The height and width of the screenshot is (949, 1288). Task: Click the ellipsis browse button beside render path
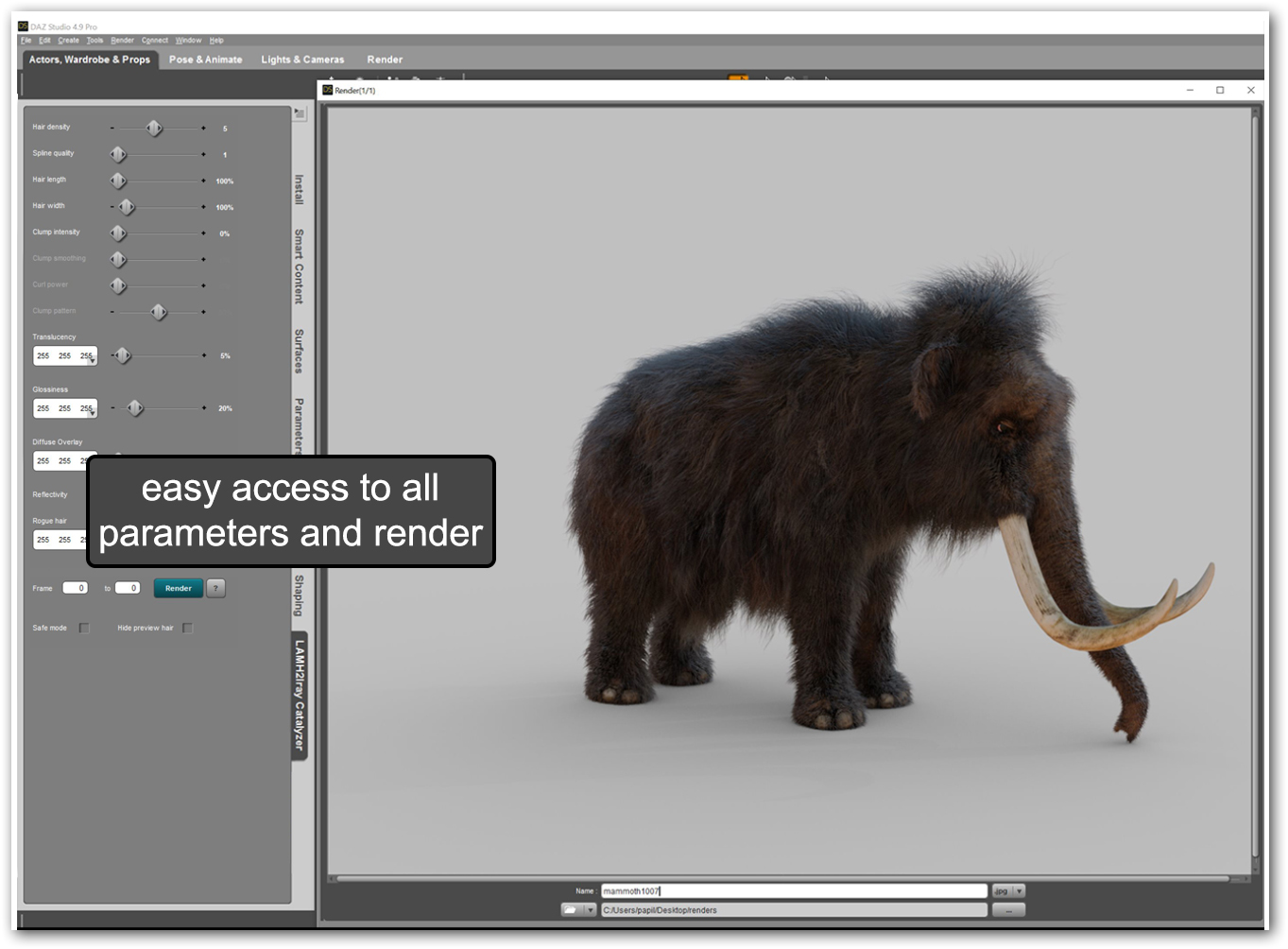coord(1008,910)
